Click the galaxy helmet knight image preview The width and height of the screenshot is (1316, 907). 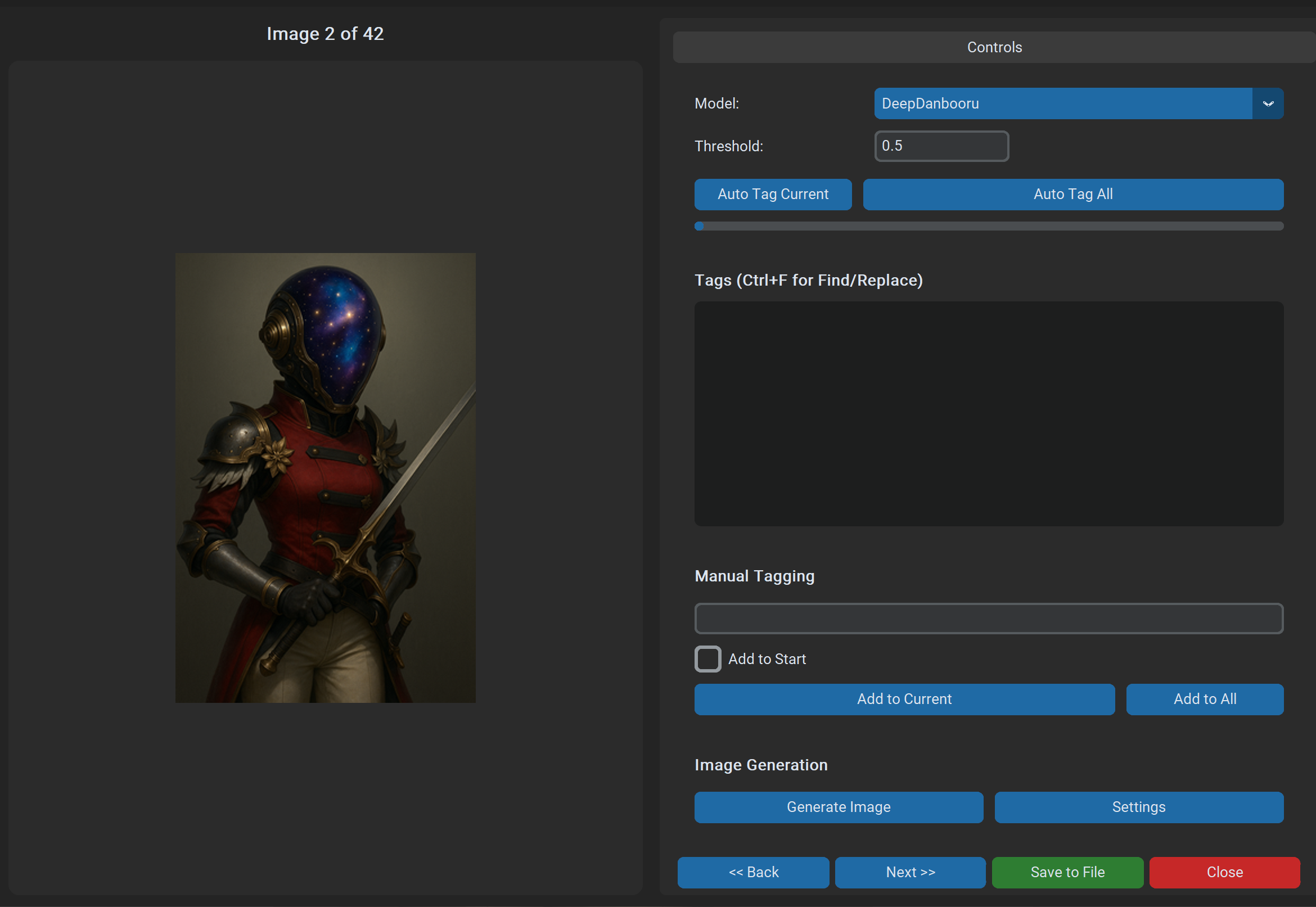(x=325, y=477)
